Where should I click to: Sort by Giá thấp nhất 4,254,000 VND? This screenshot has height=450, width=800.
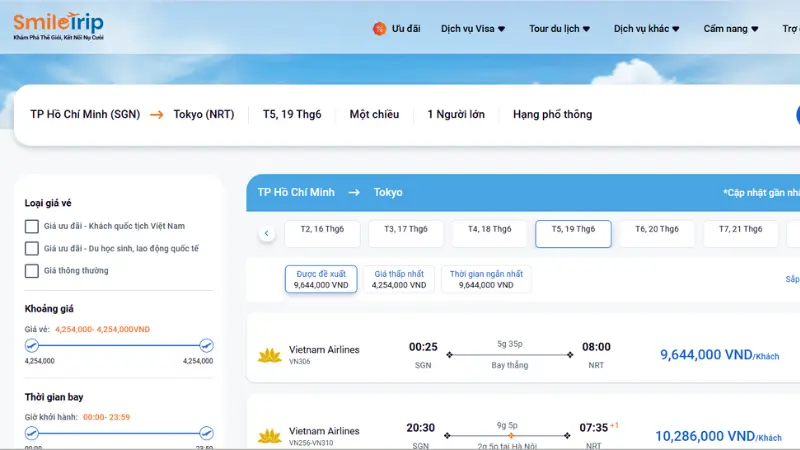pyautogui.click(x=398, y=279)
